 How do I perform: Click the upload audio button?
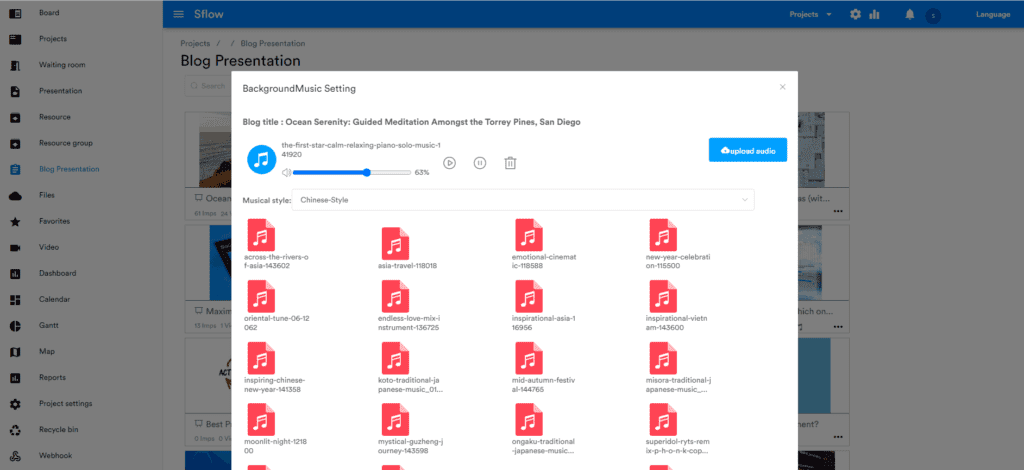747,150
